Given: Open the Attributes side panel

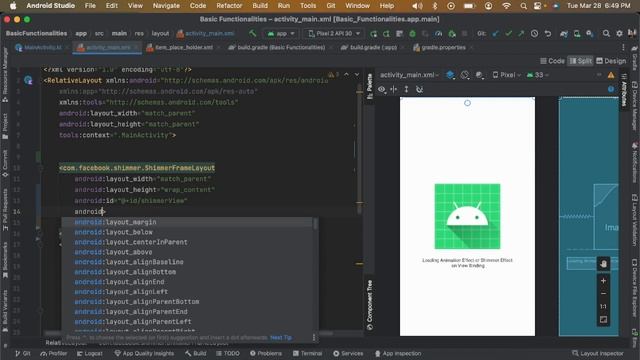Looking at the screenshot, I should (624, 91).
